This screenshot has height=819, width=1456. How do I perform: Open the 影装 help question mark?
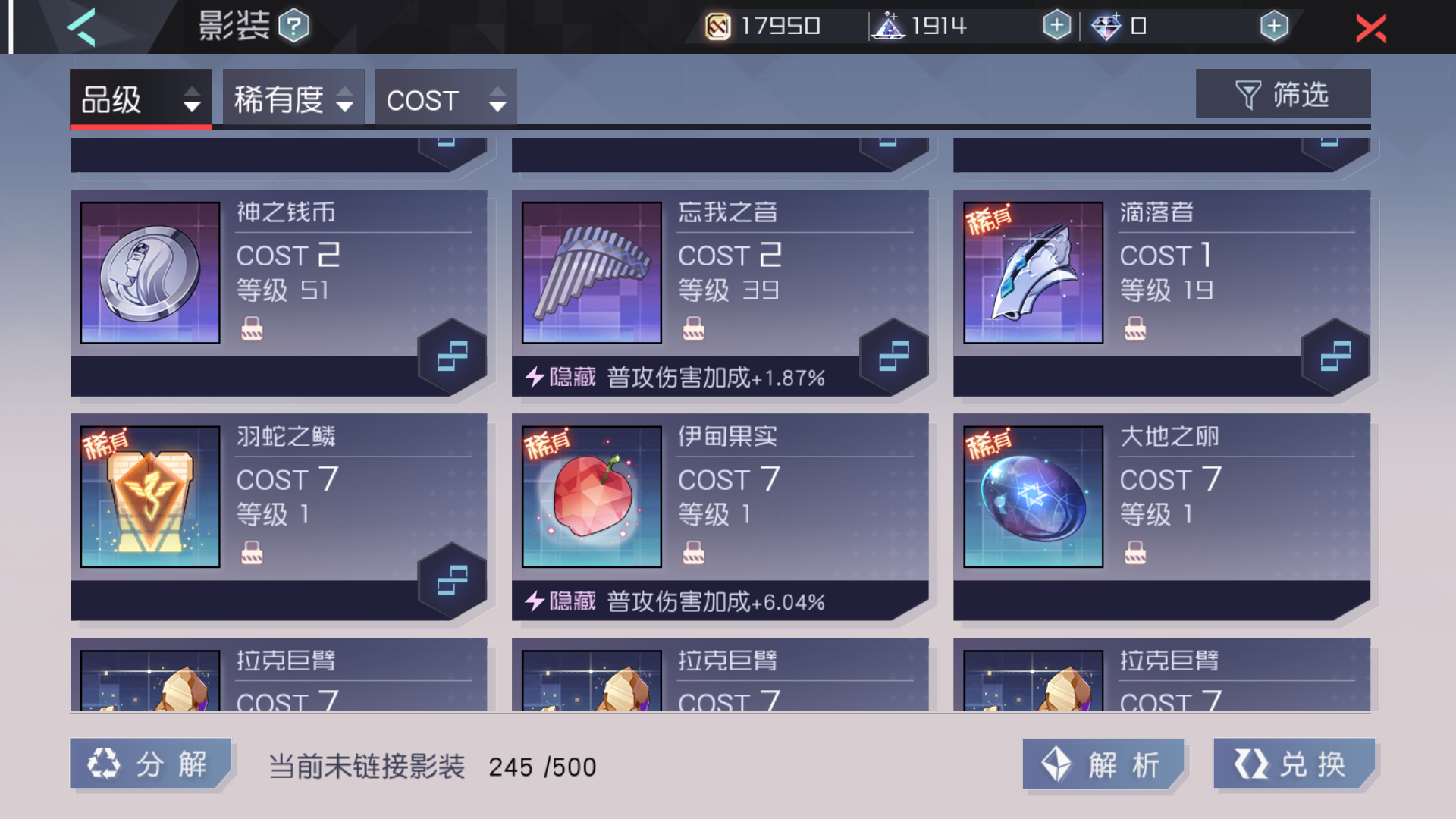pos(293,27)
